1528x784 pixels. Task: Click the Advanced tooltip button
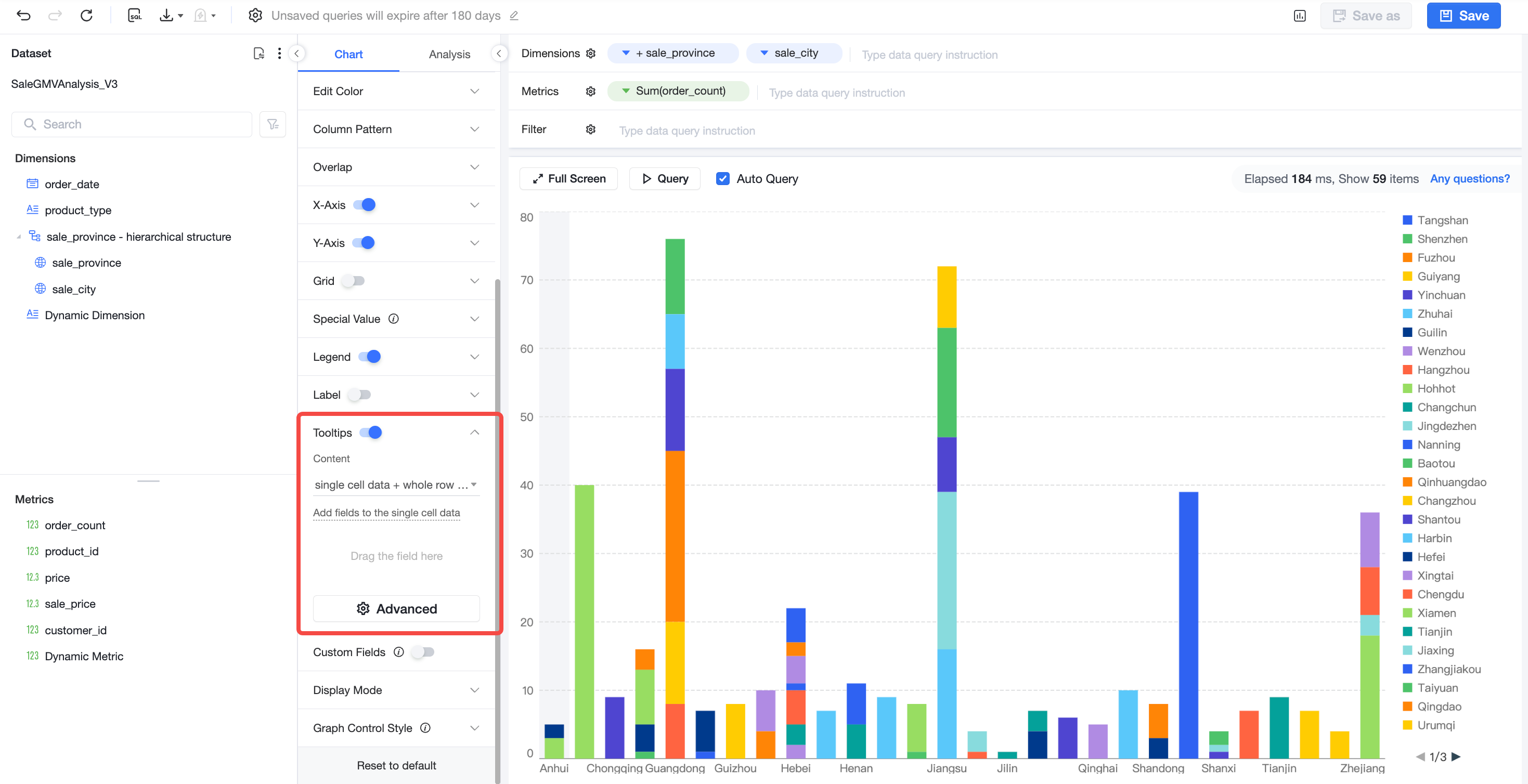pos(396,608)
